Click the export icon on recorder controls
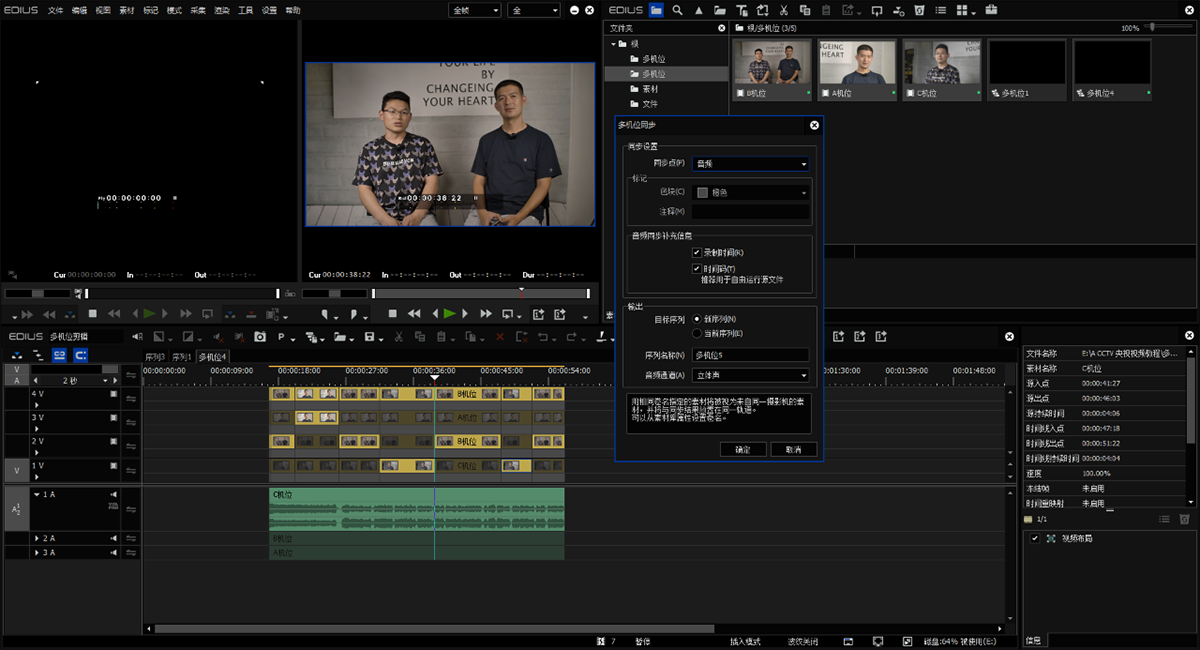 pos(538,313)
